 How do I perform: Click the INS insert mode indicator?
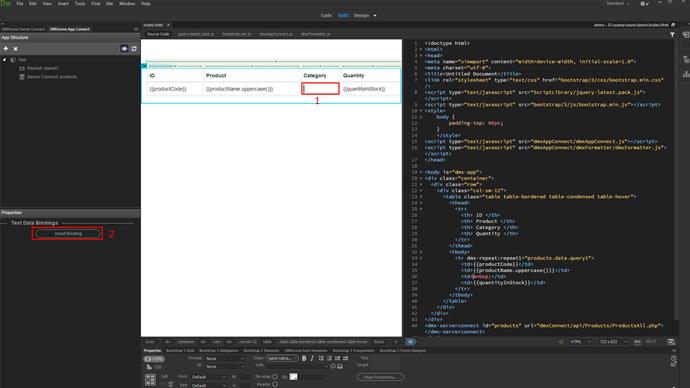(637, 342)
